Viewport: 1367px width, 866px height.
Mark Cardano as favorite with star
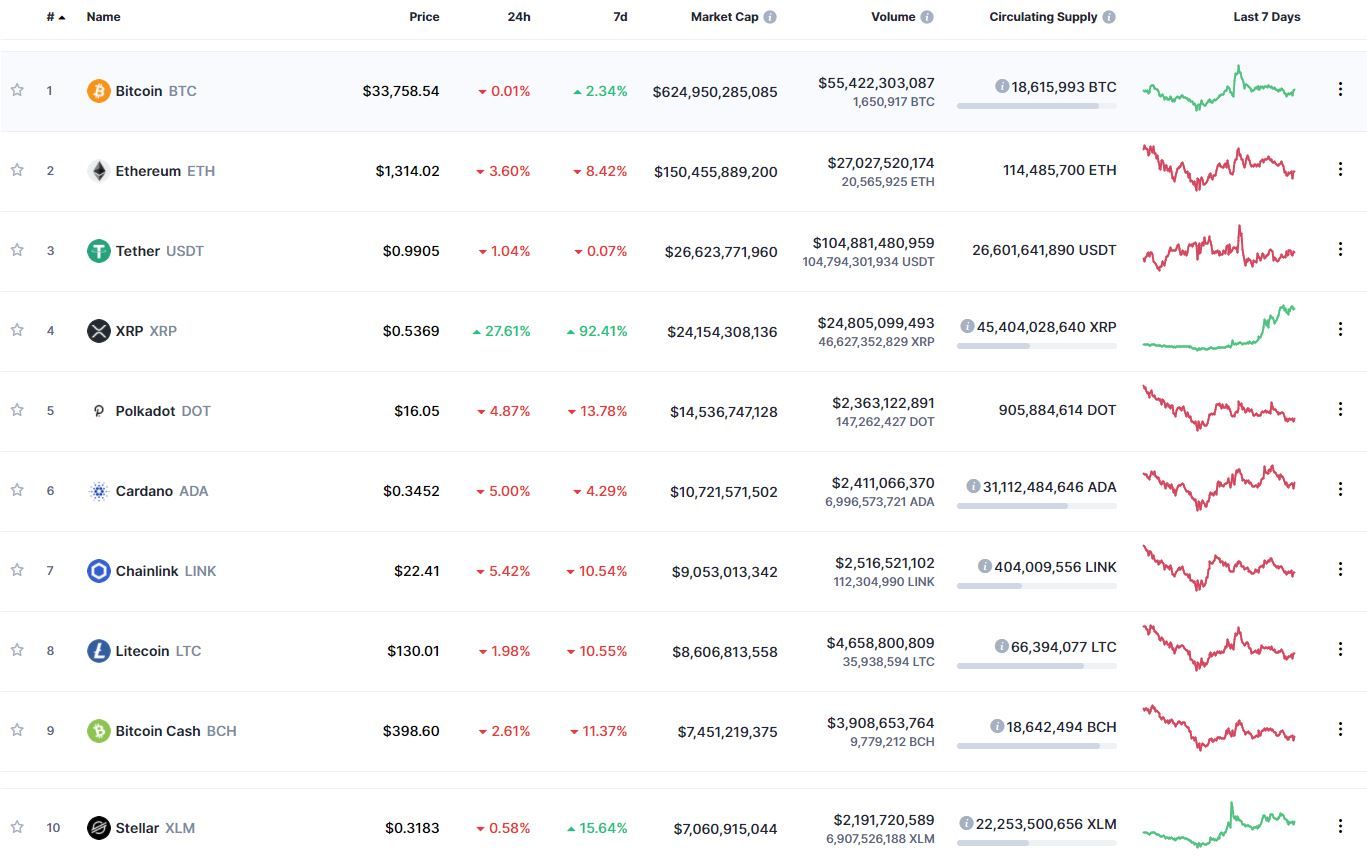pyautogui.click(x=17, y=490)
